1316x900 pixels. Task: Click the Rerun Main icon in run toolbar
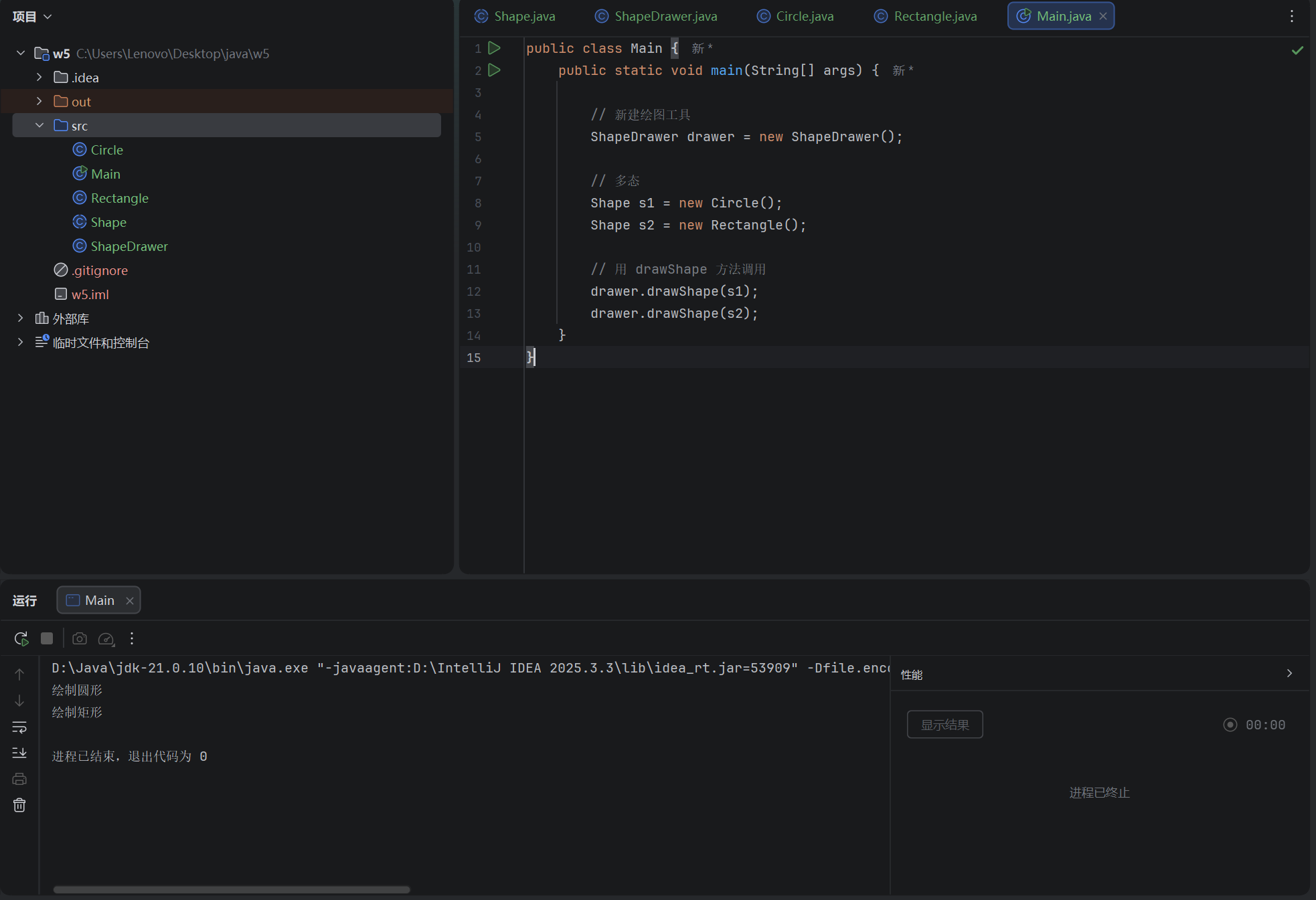coord(21,638)
